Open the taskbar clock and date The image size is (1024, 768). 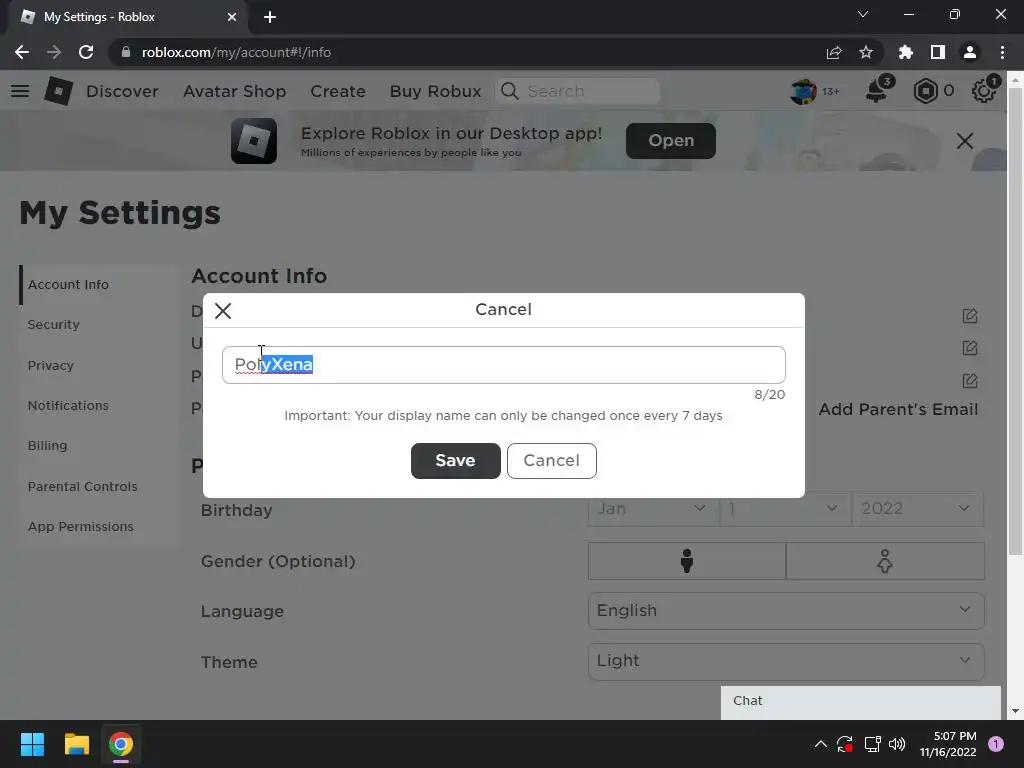point(948,744)
